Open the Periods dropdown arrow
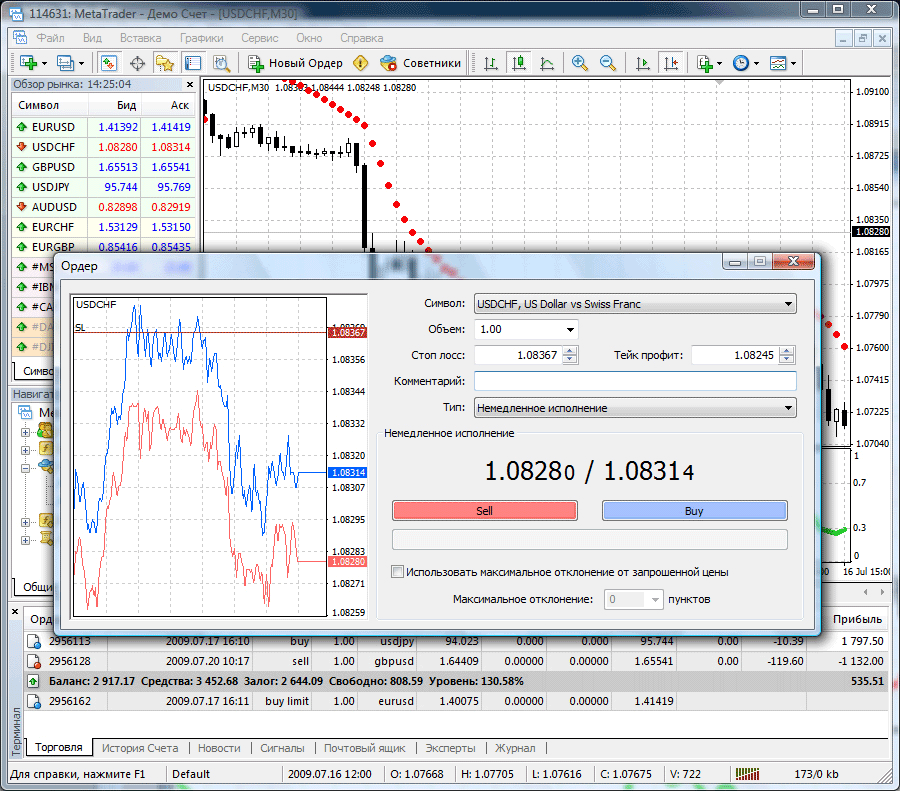 (757, 63)
